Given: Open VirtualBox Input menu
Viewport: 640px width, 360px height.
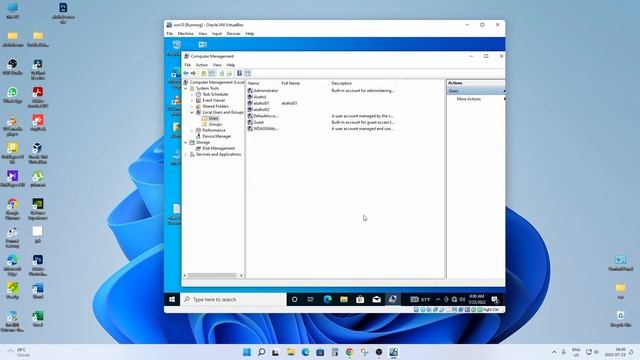Looking at the screenshot, I should tap(217, 33).
